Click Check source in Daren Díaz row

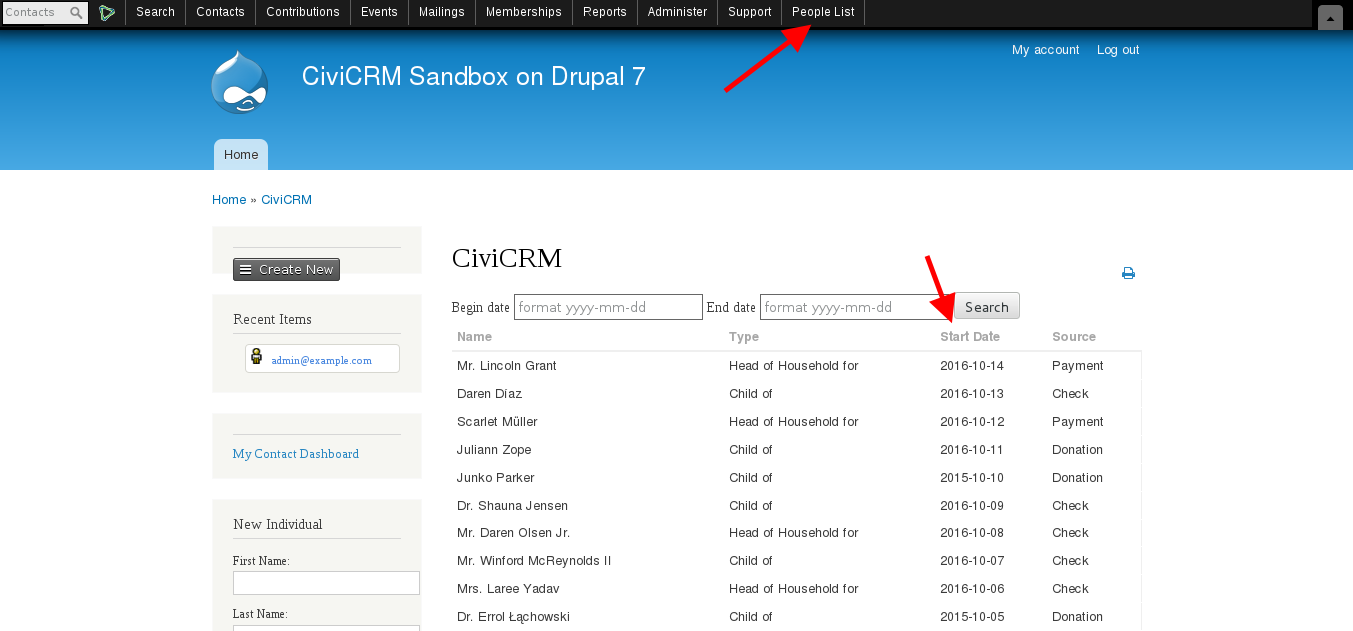(1070, 394)
